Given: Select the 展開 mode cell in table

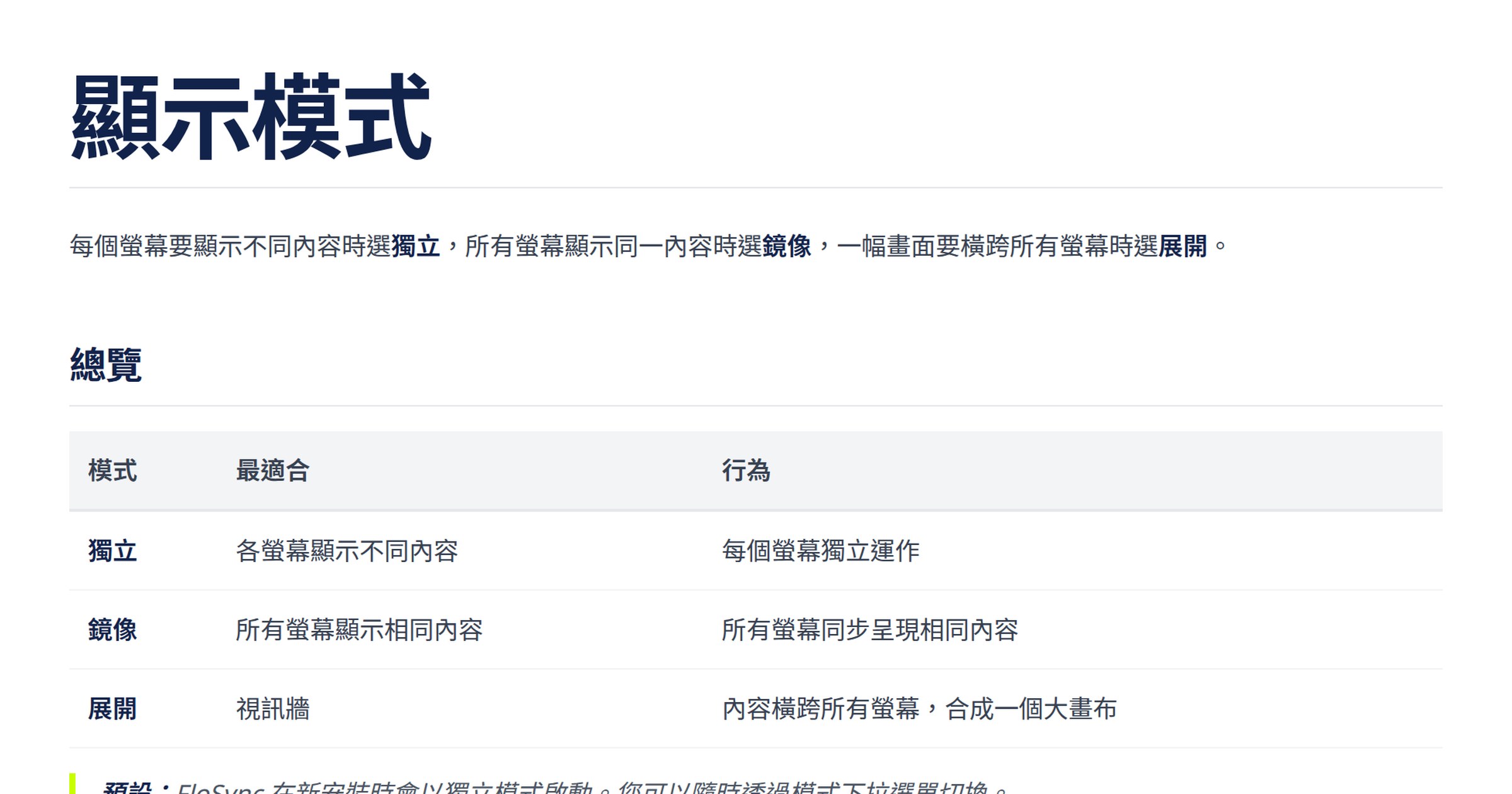Looking at the screenshot, I should (x=112, y=708).
